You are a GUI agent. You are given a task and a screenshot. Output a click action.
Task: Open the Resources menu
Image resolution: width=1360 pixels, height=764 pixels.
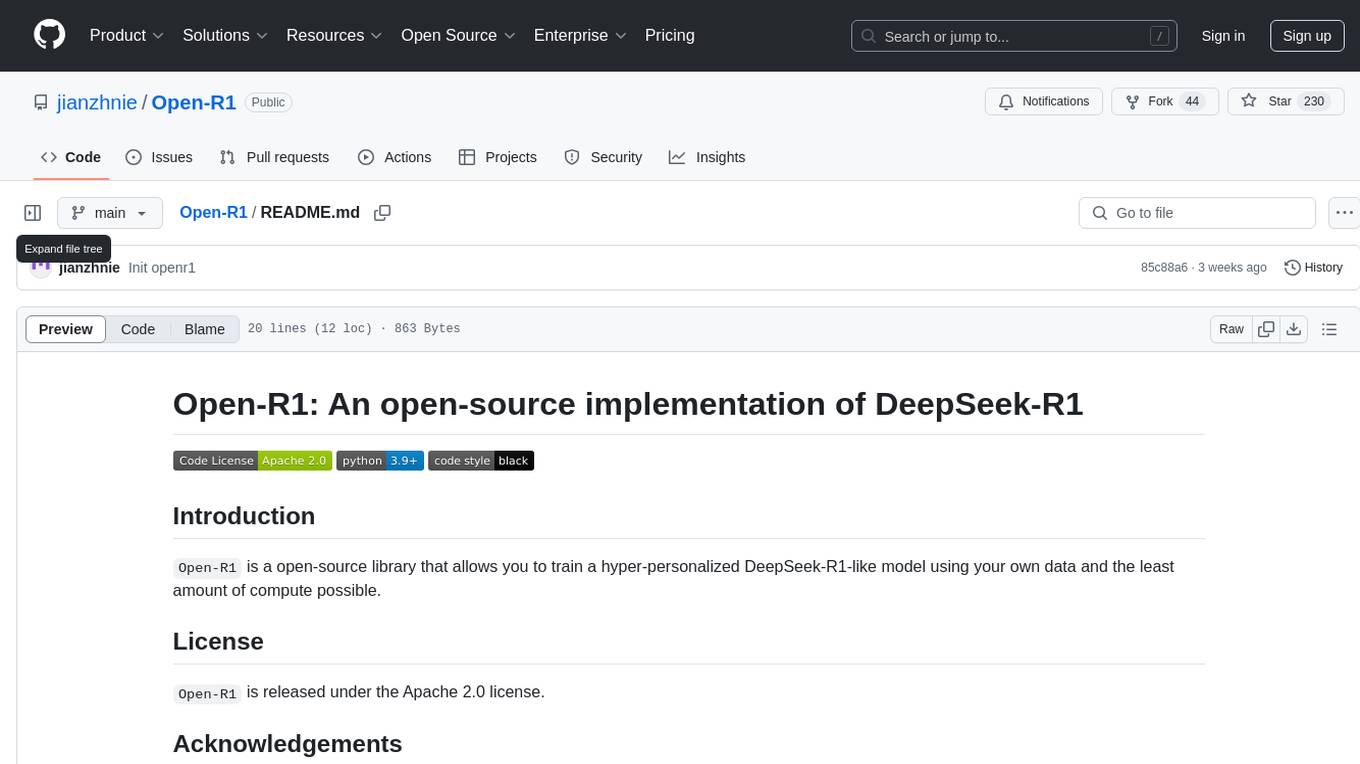click(x=335, y=36)
